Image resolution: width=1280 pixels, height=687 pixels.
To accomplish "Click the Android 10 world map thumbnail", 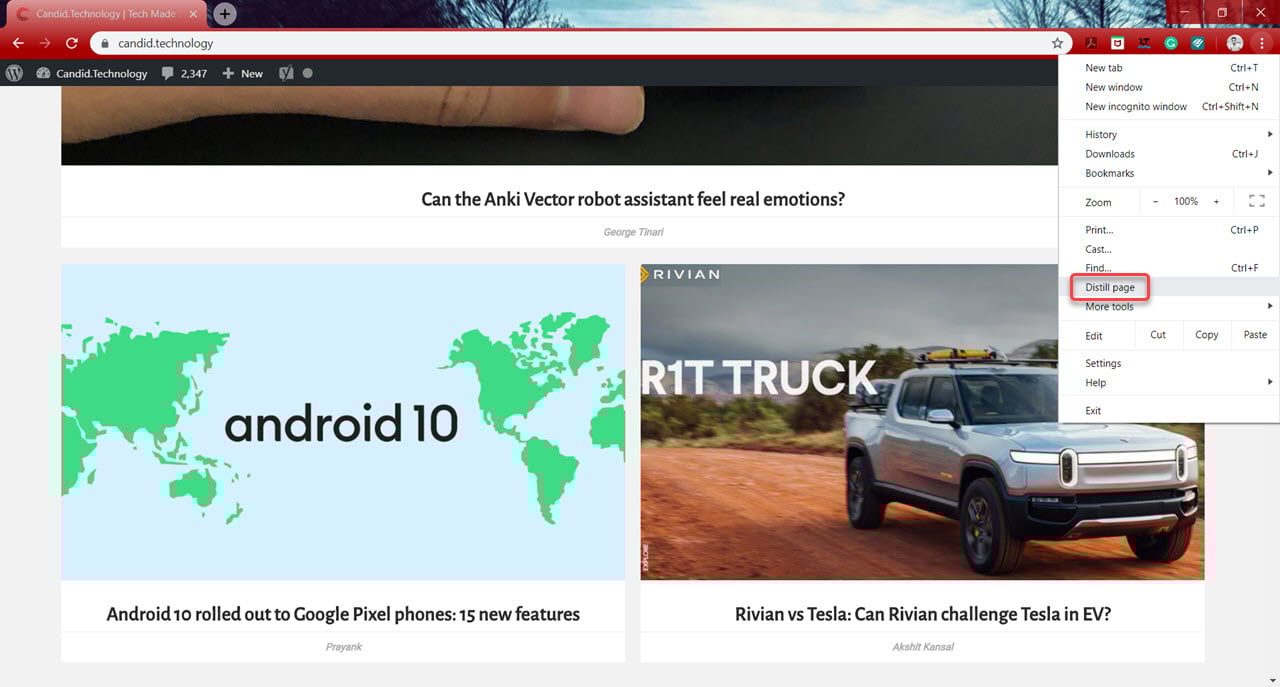I will click(343, 422).
